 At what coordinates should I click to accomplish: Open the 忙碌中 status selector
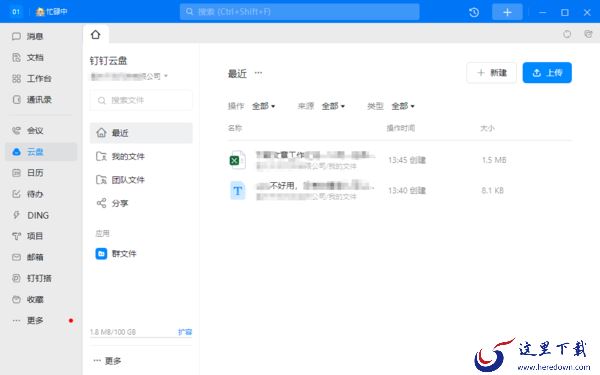tap(51, 12)
